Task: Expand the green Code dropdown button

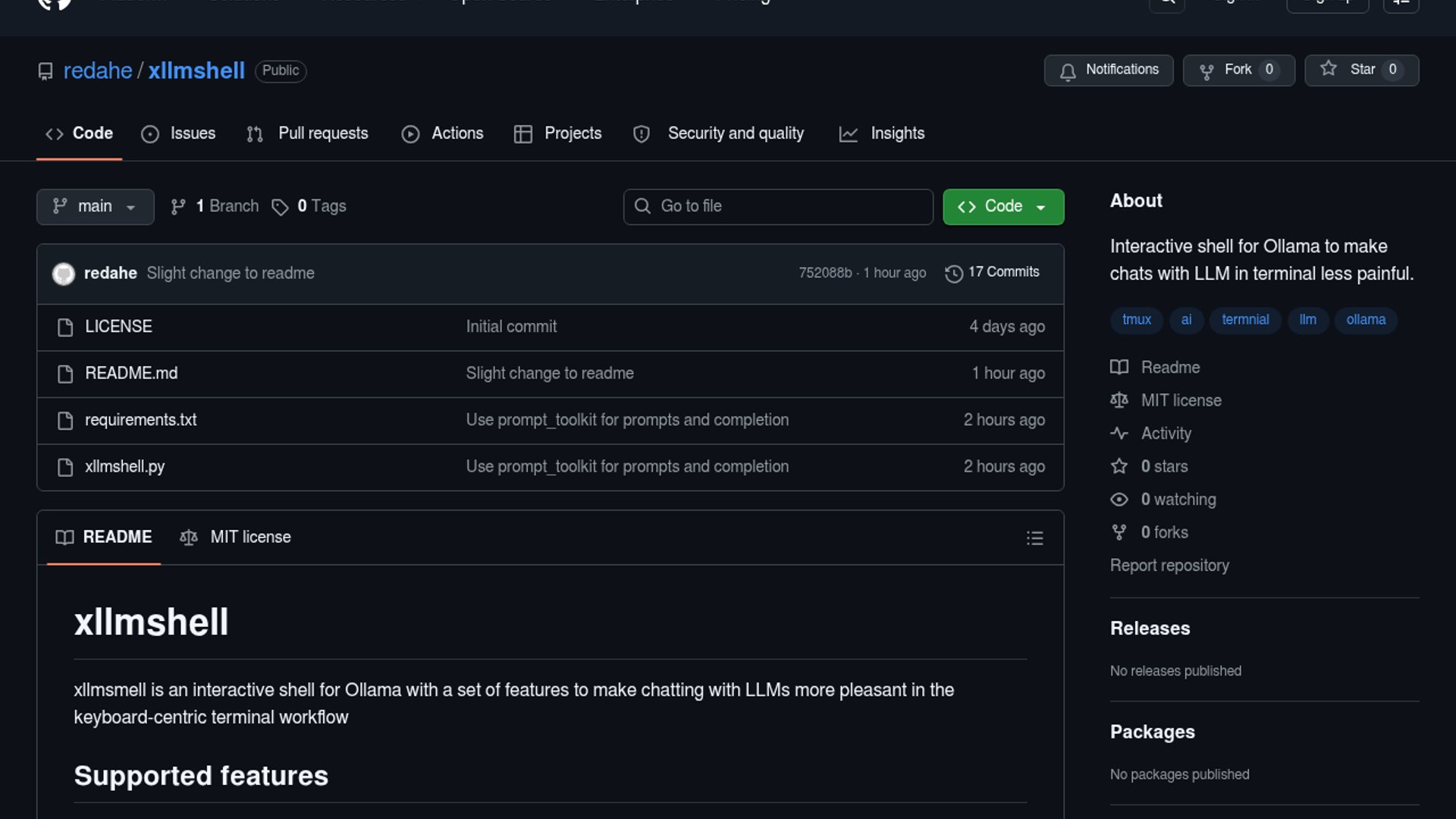Action: click(1003, 206)
